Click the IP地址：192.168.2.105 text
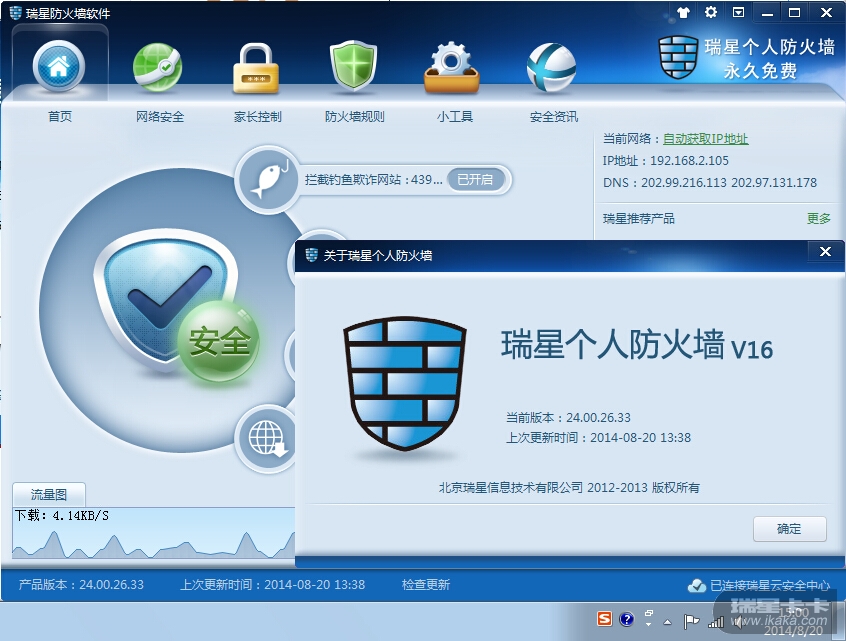 [665, 161]
